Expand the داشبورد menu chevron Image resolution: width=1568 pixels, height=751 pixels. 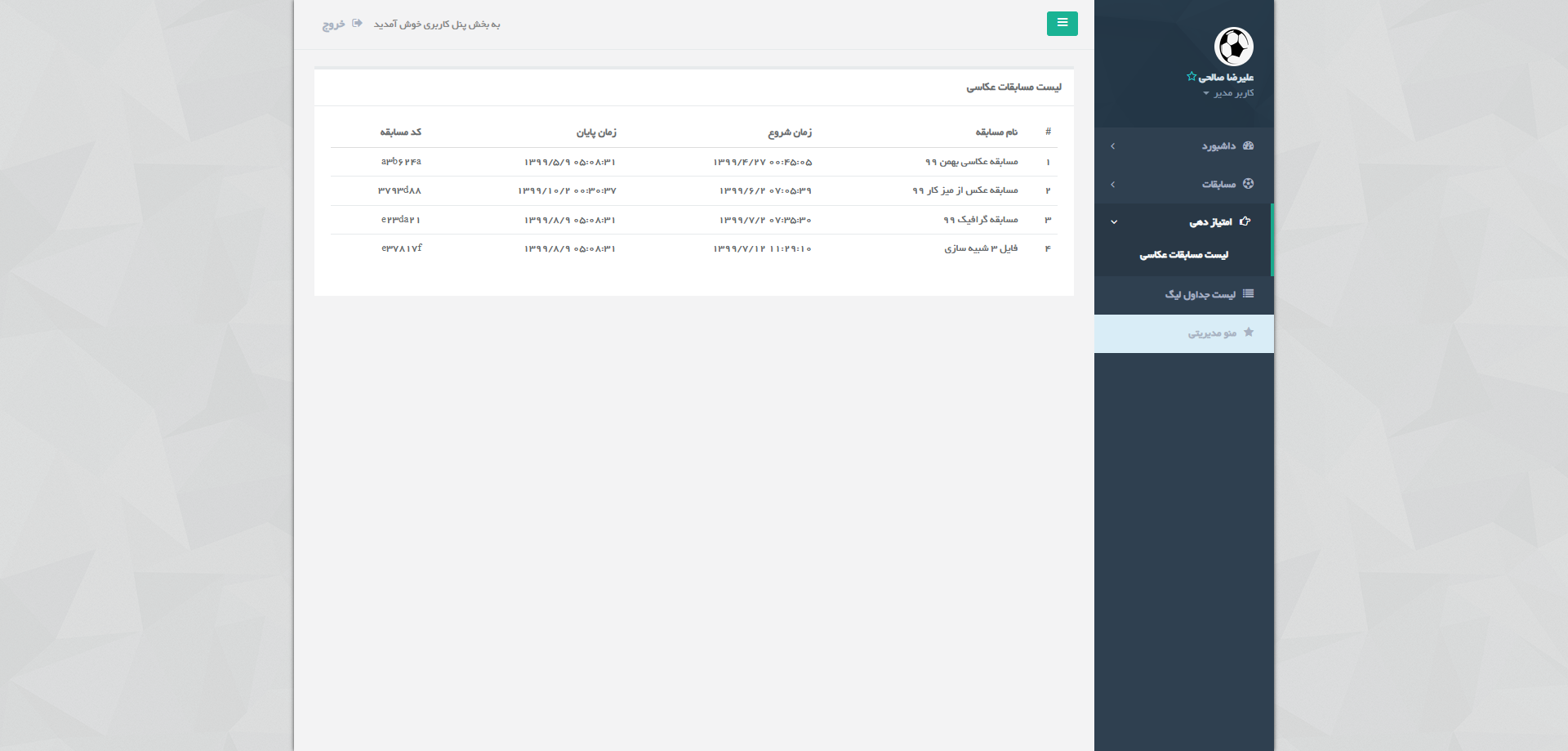click(1112, 146)
